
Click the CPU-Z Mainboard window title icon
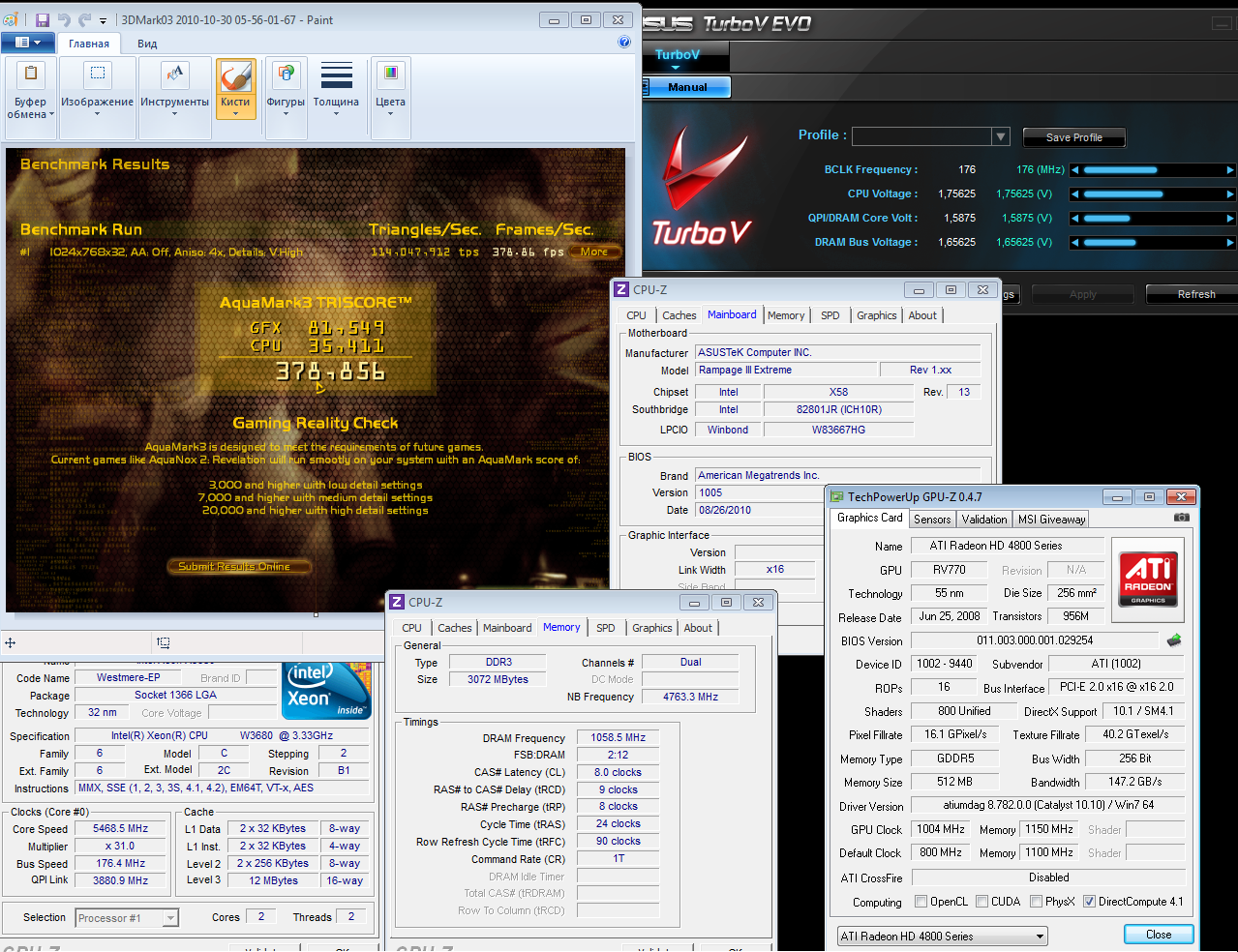(x=620, y=289)
